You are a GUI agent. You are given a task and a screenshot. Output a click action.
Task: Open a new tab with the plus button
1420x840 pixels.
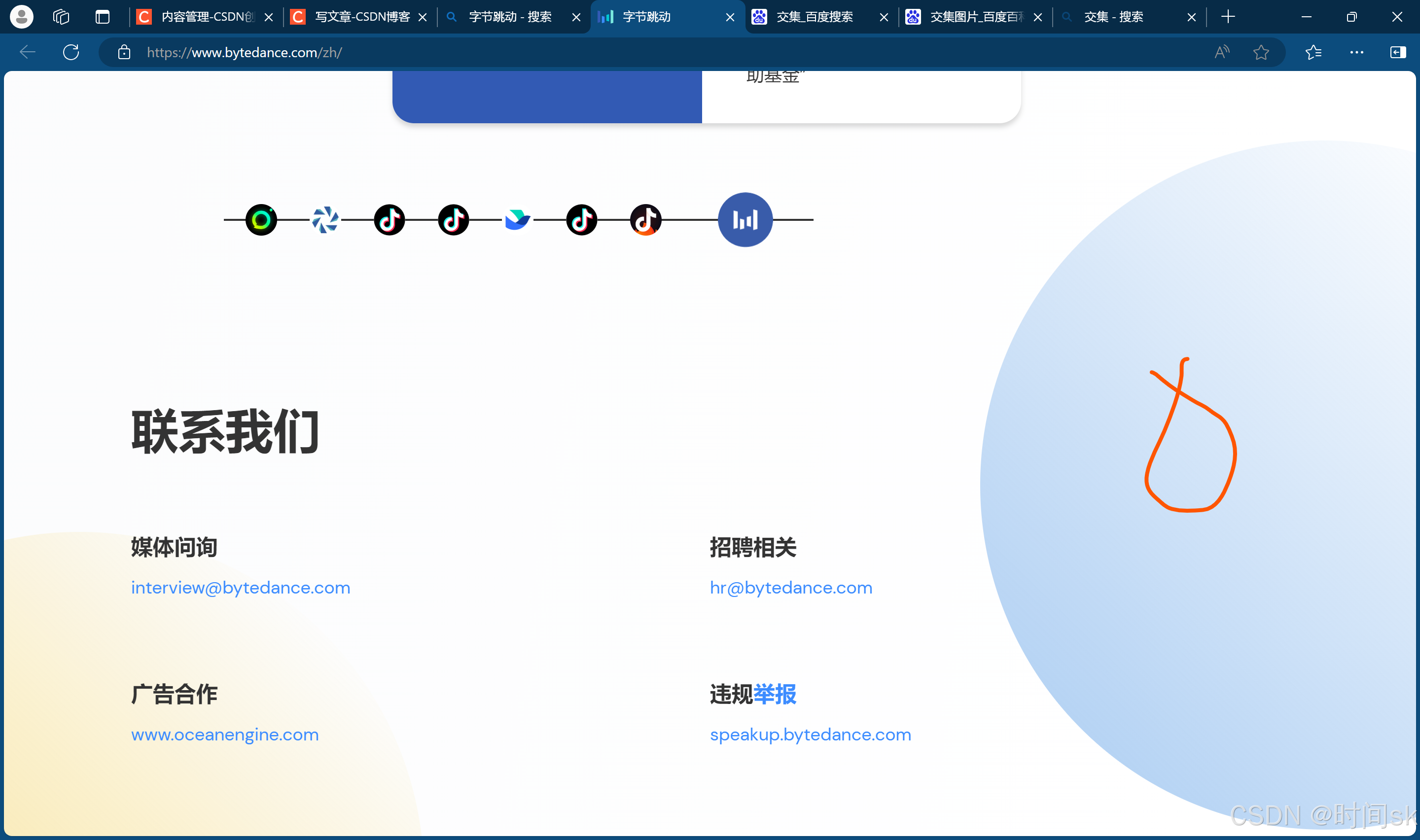(1228, 17)
